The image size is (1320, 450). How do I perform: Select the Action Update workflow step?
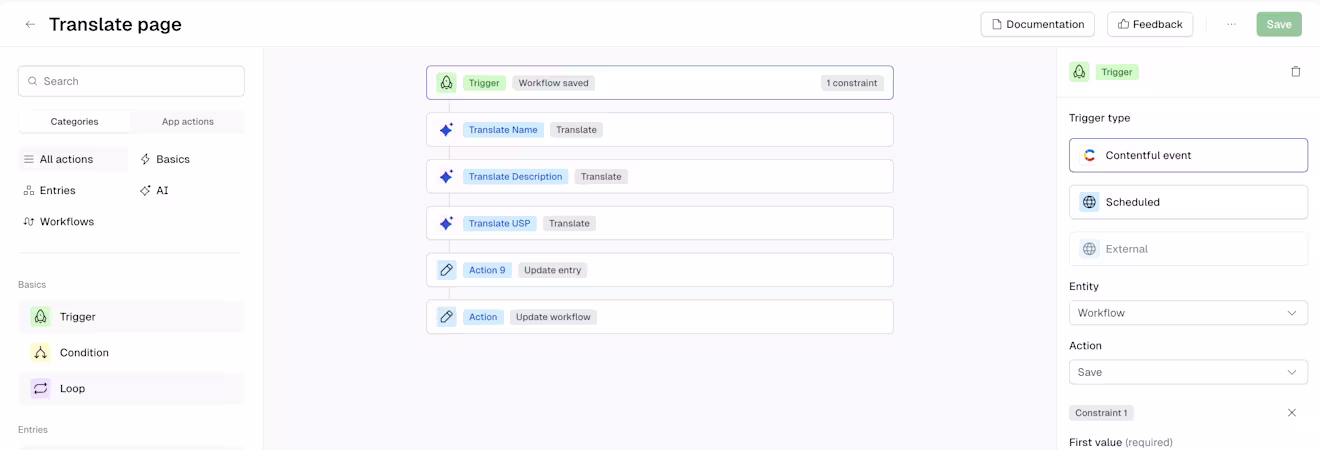[x=660, y=317]
